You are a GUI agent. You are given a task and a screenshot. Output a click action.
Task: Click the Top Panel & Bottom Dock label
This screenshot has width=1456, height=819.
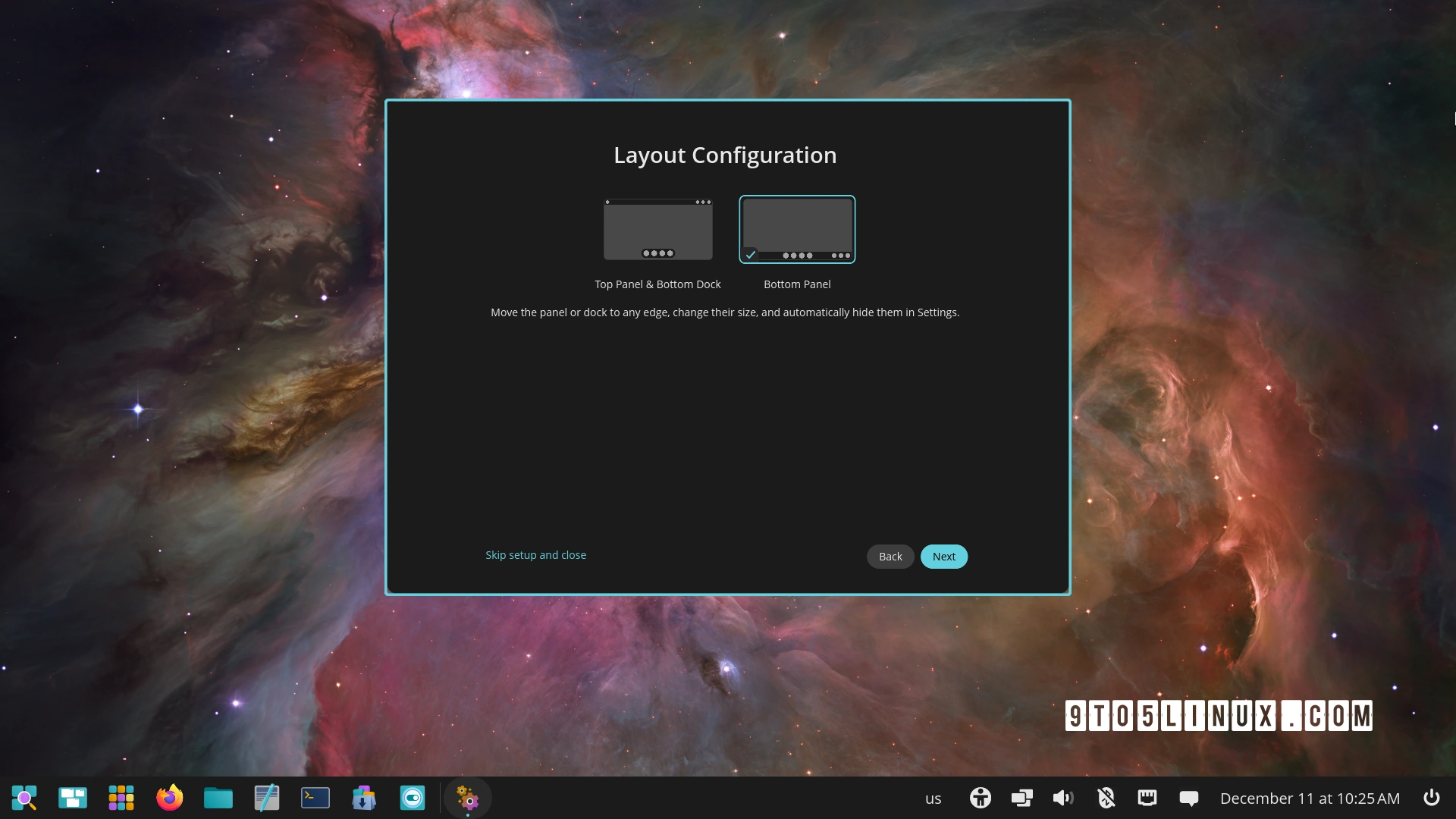(x=657, y=284)
